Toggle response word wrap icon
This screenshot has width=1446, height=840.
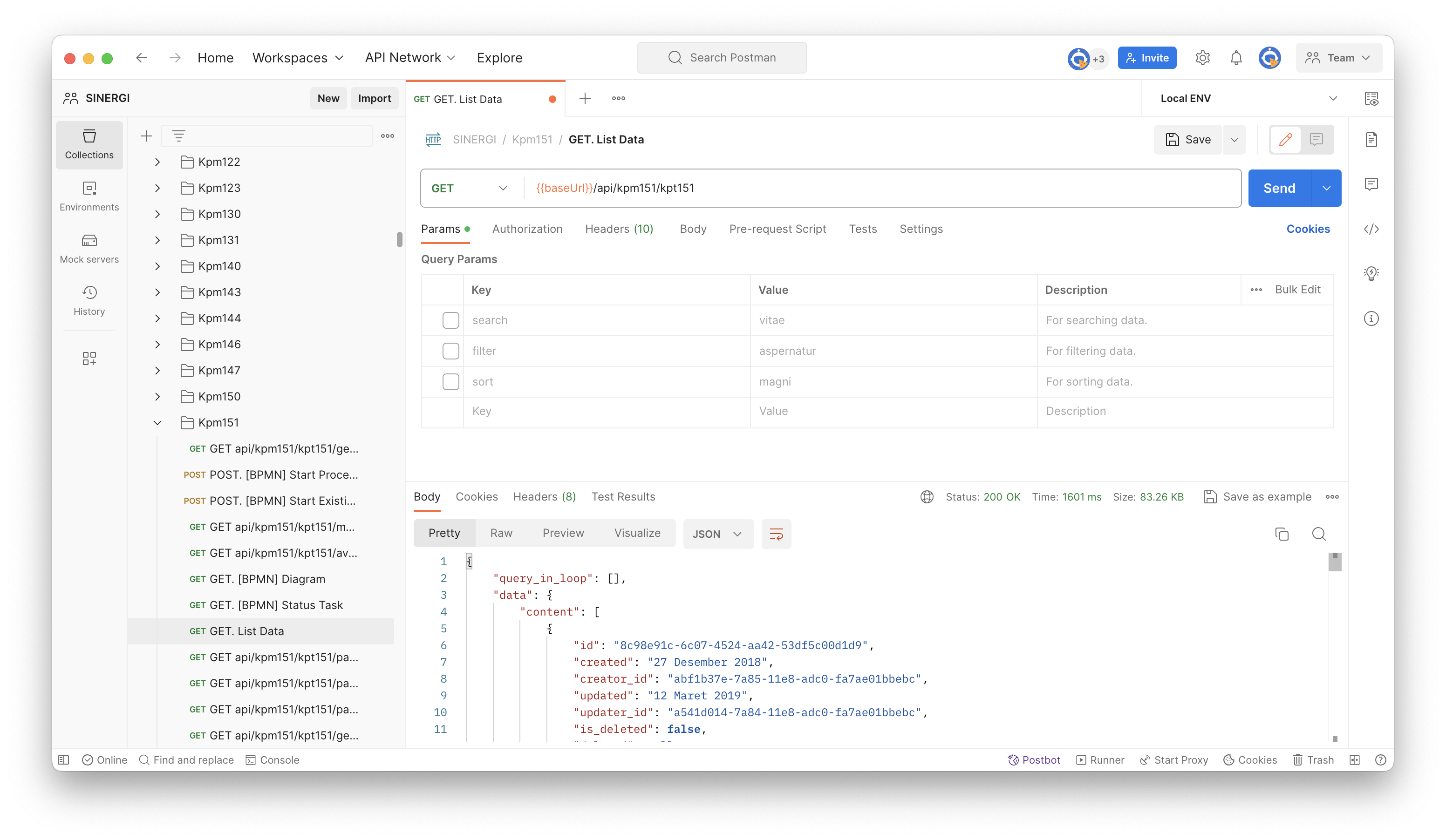(x=776, y=534)
